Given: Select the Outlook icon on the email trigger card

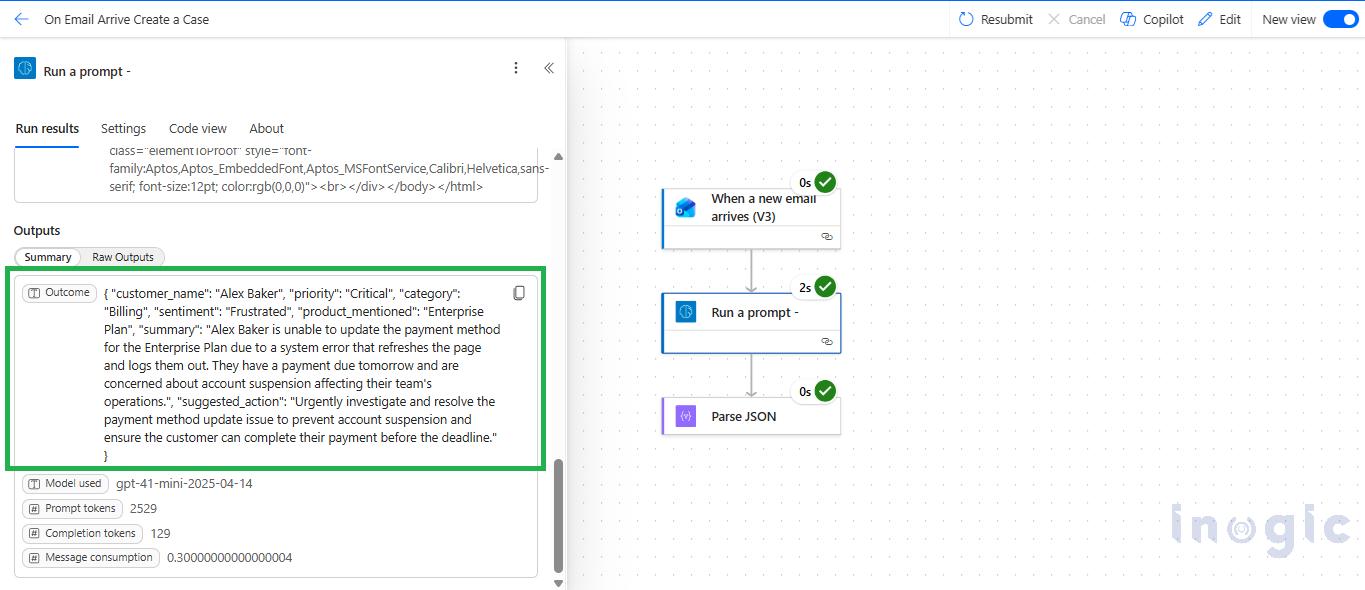Looking at the screenshot, I should click(x=685, y=208).
